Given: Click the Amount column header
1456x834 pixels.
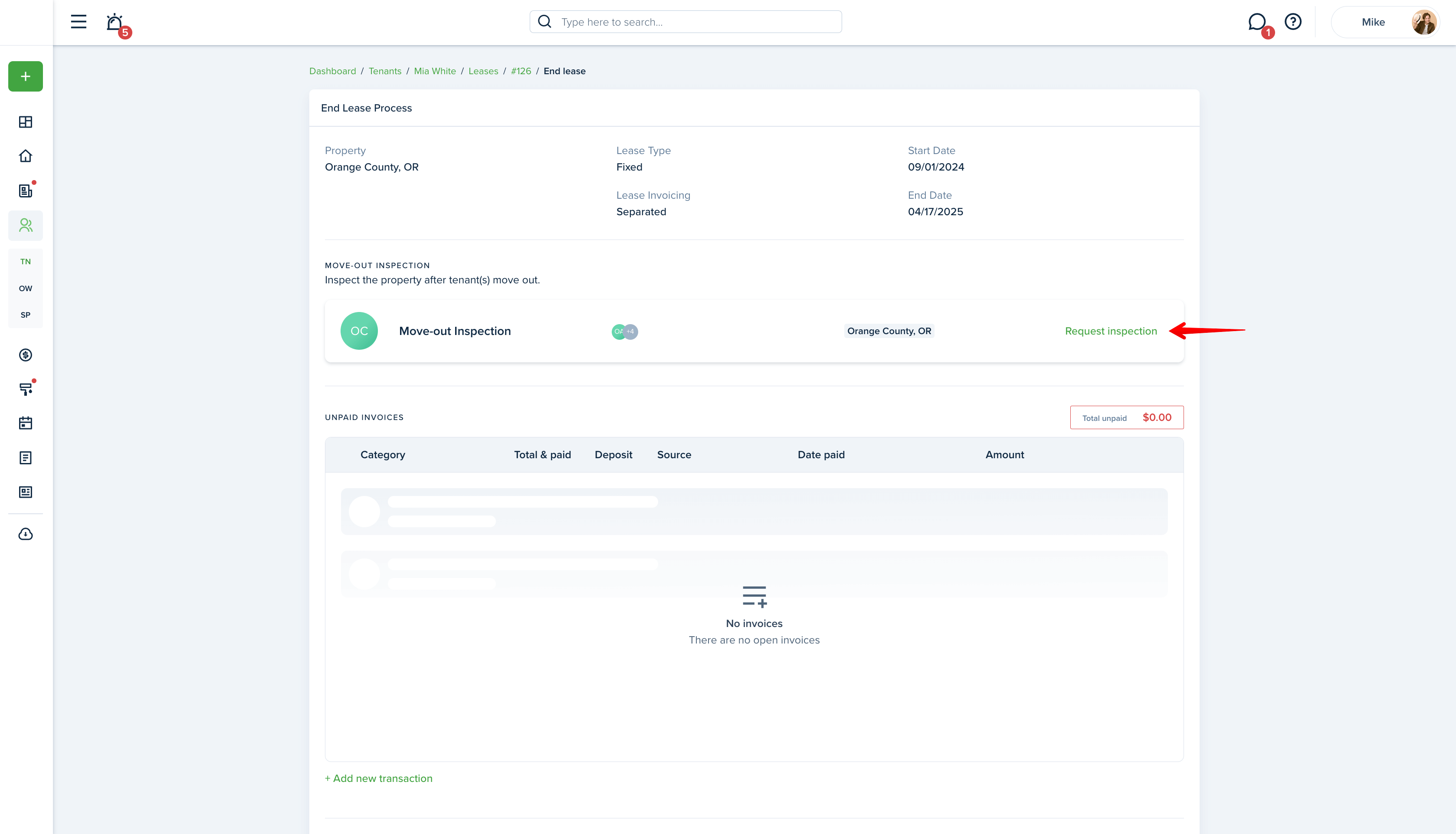Looking at the screenshot, I should 1004,455.
